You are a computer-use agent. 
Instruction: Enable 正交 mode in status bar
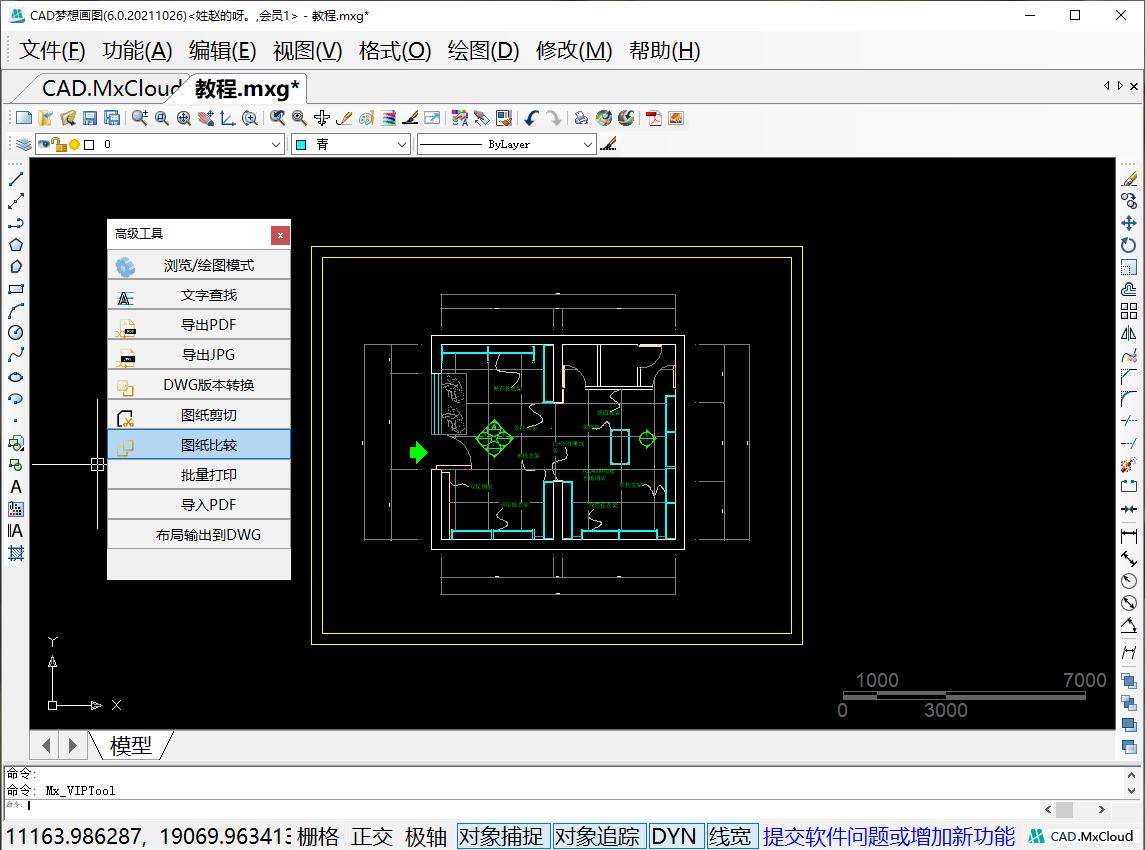(x=372, y=837)
